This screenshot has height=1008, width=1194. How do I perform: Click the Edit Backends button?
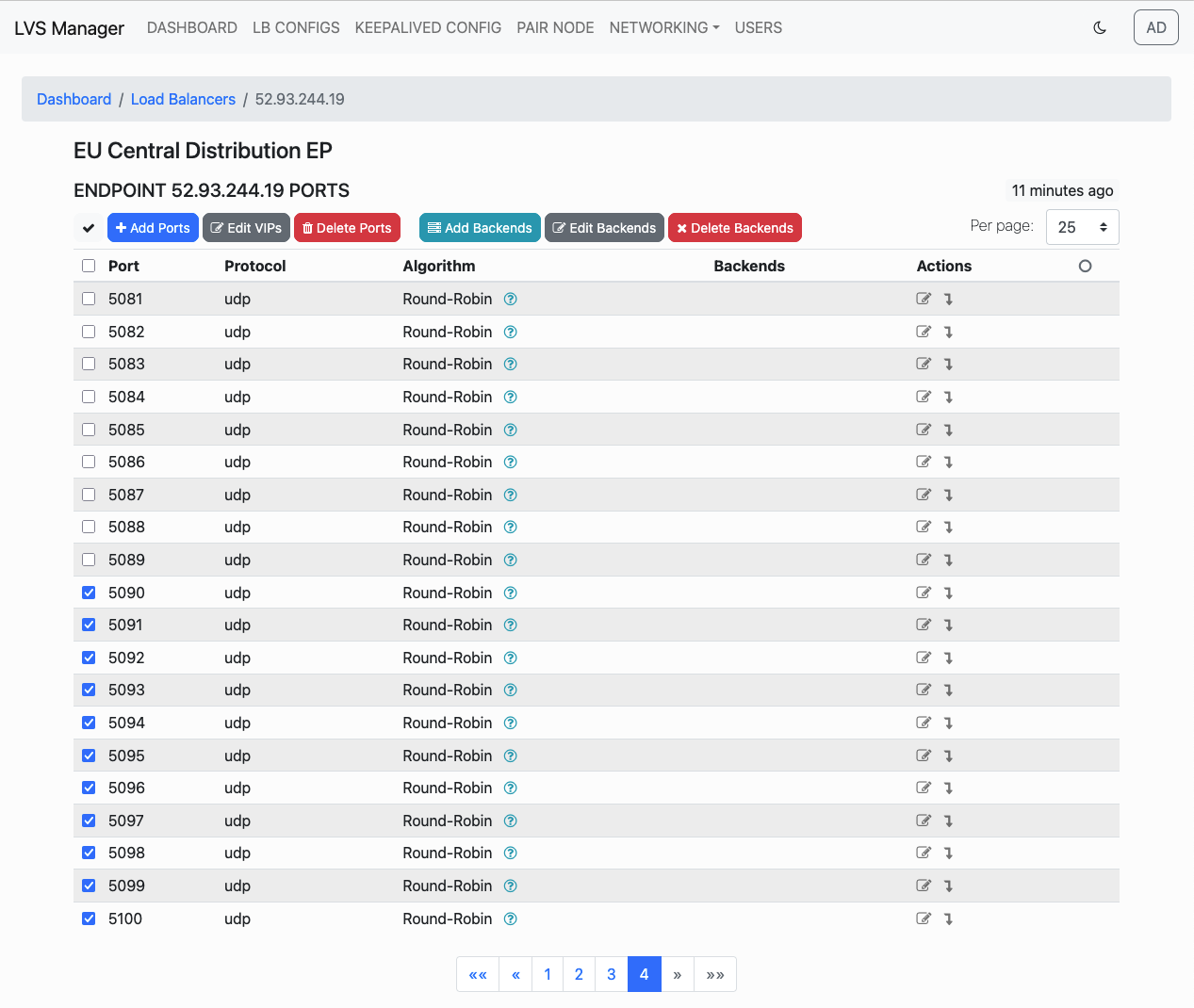pos(604,228)
